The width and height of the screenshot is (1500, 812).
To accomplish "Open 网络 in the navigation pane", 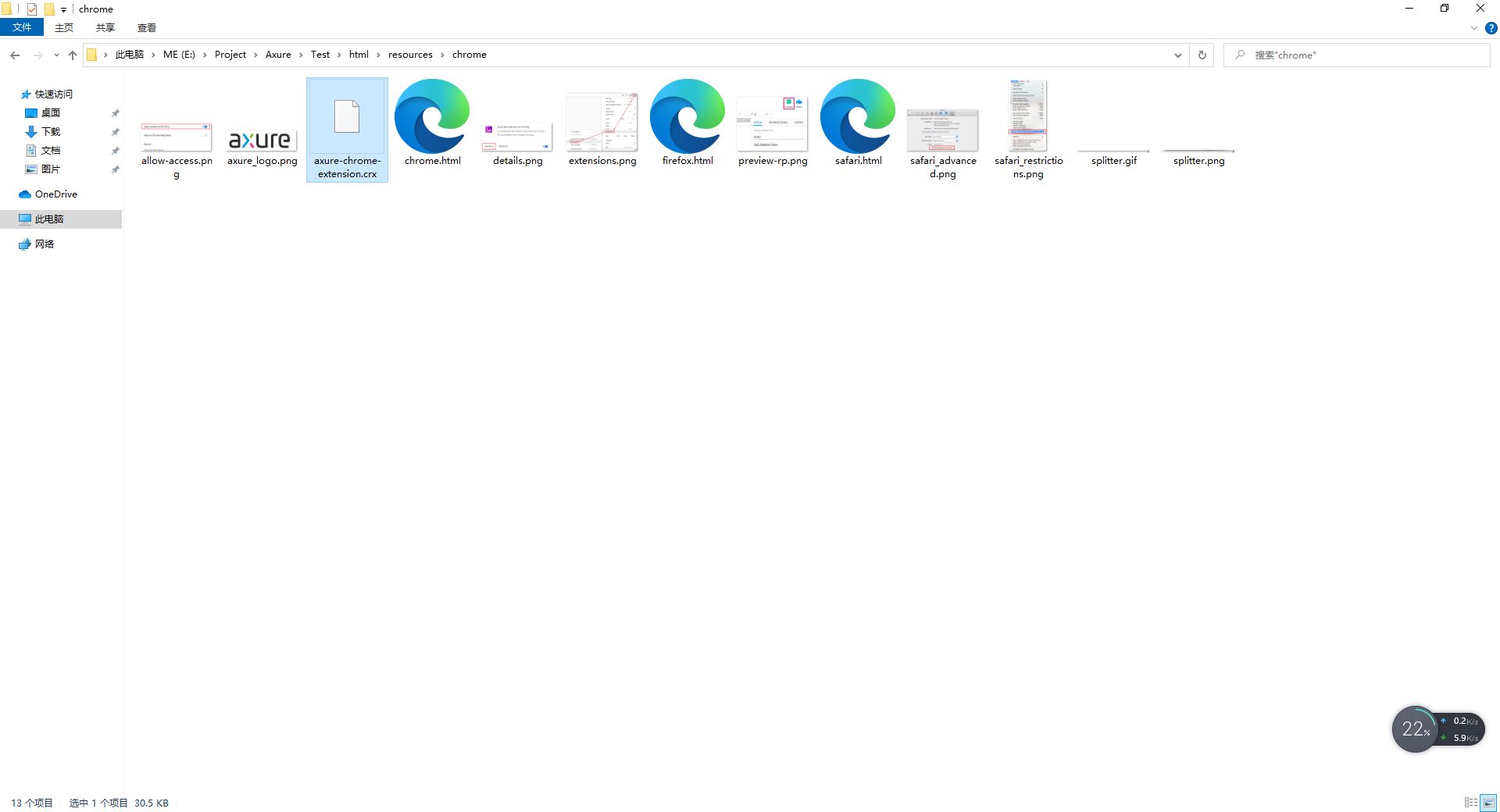I will pos(43,244).
